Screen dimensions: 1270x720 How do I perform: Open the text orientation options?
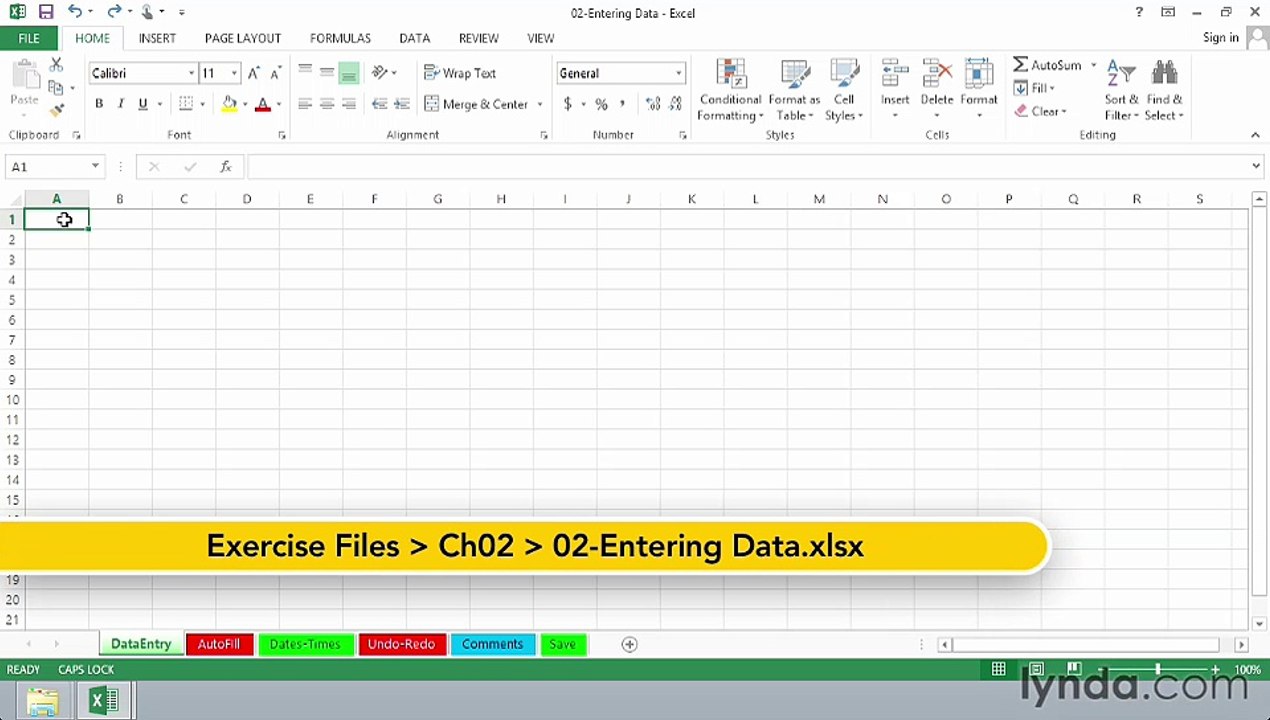pyautogui.click(x=383, y=72)
